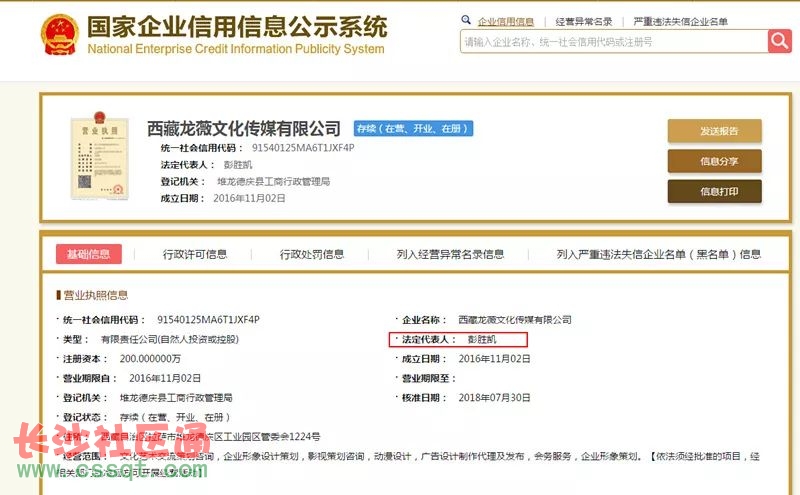The image size is (800, 495).
Task: Click the 存续（在营、开业、在册）status badge
Action: (413, 129)
